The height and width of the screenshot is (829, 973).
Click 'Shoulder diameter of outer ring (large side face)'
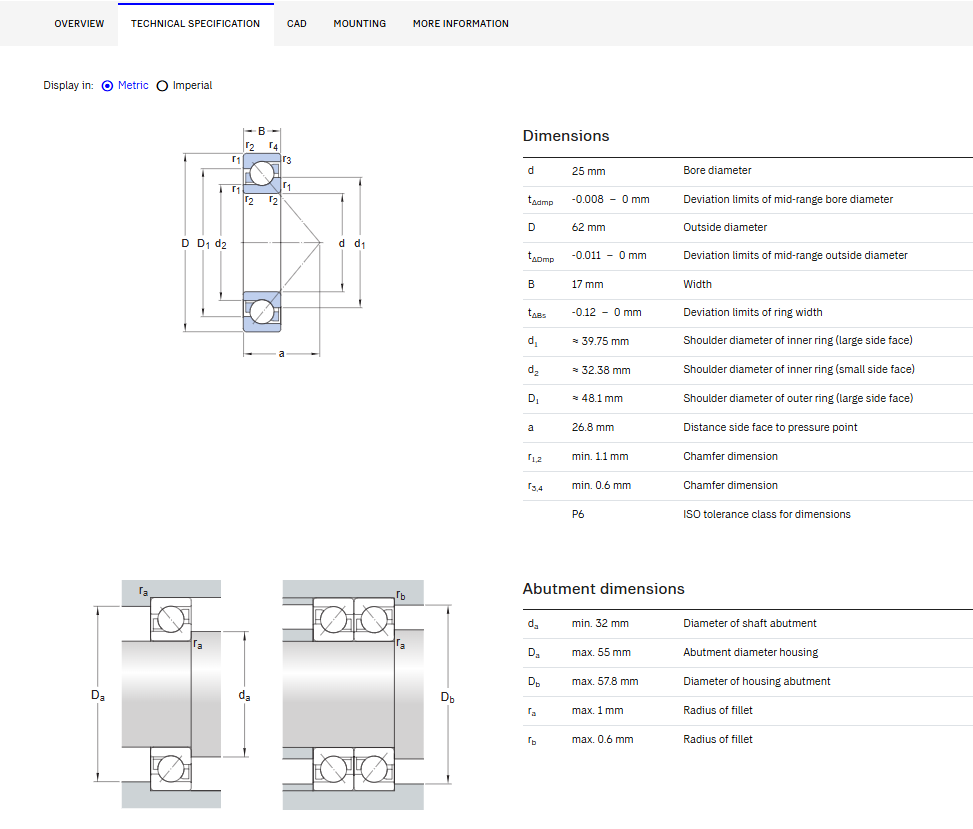point(798,398)
